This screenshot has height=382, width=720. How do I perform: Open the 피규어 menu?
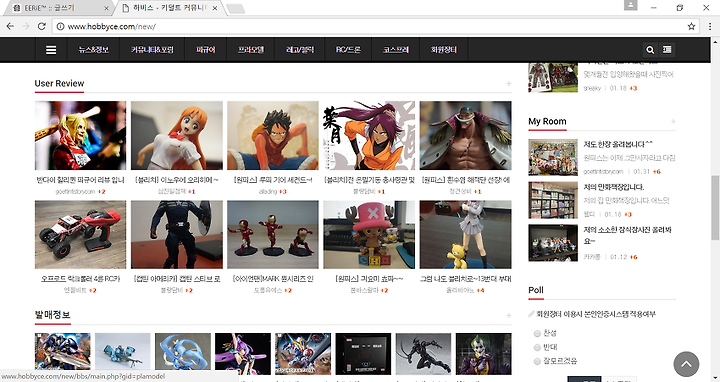click(x=206, y=50)
